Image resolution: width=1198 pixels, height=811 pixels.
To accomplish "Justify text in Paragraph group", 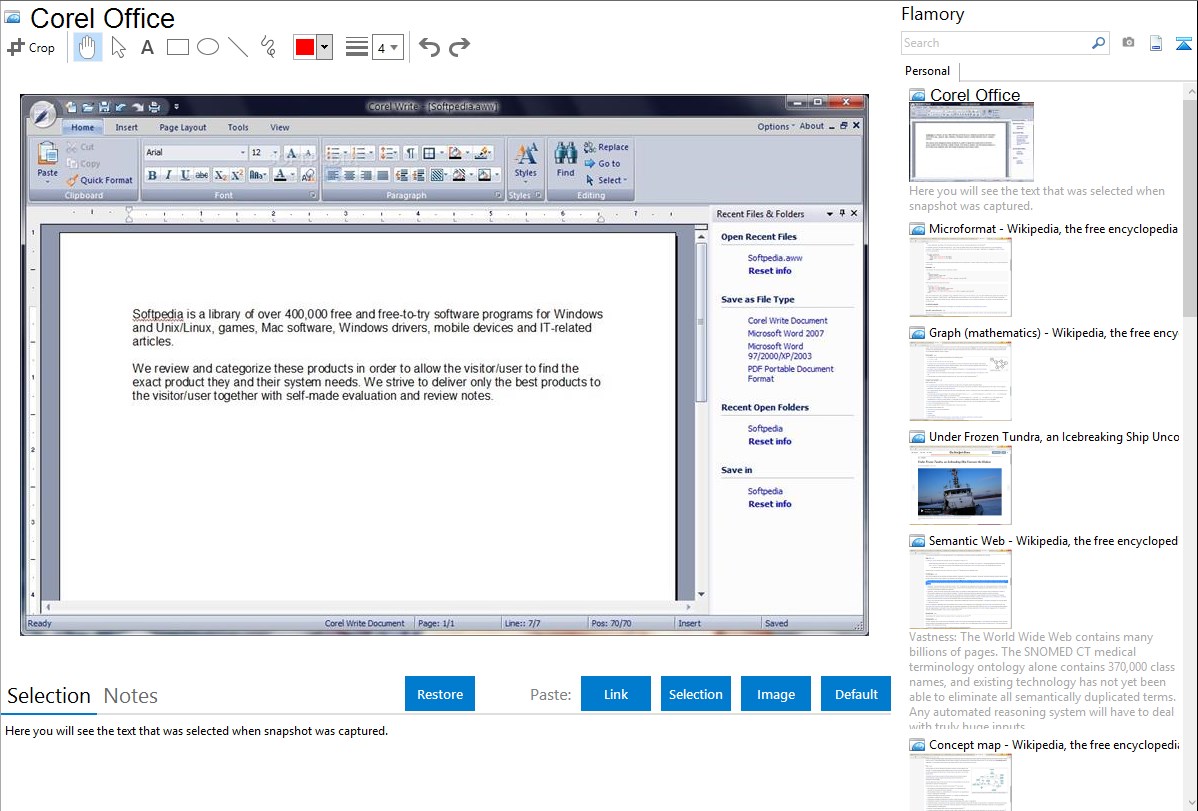I will click(x=383, y=176).
